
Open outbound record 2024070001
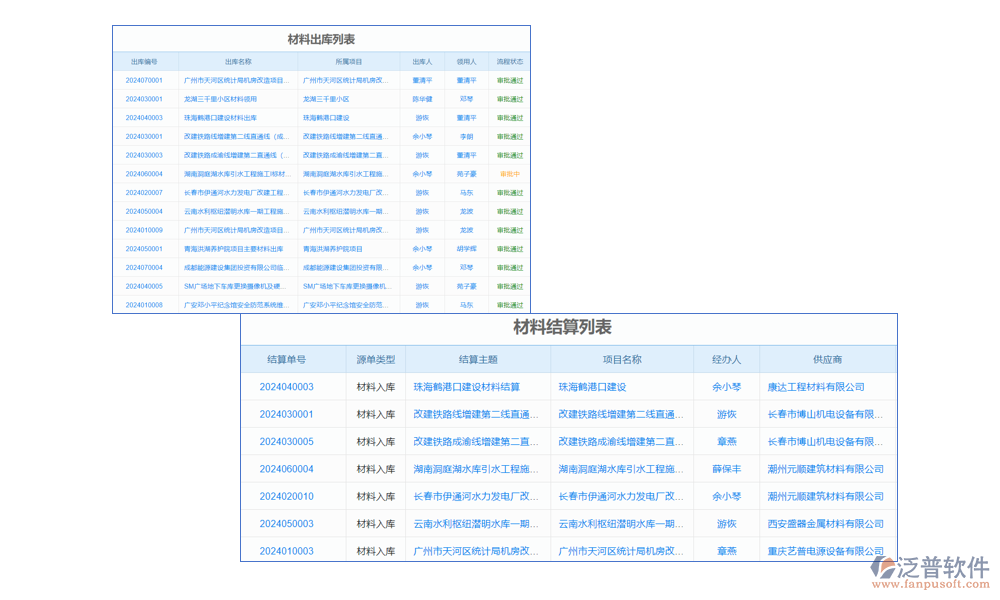coord(144,80)
